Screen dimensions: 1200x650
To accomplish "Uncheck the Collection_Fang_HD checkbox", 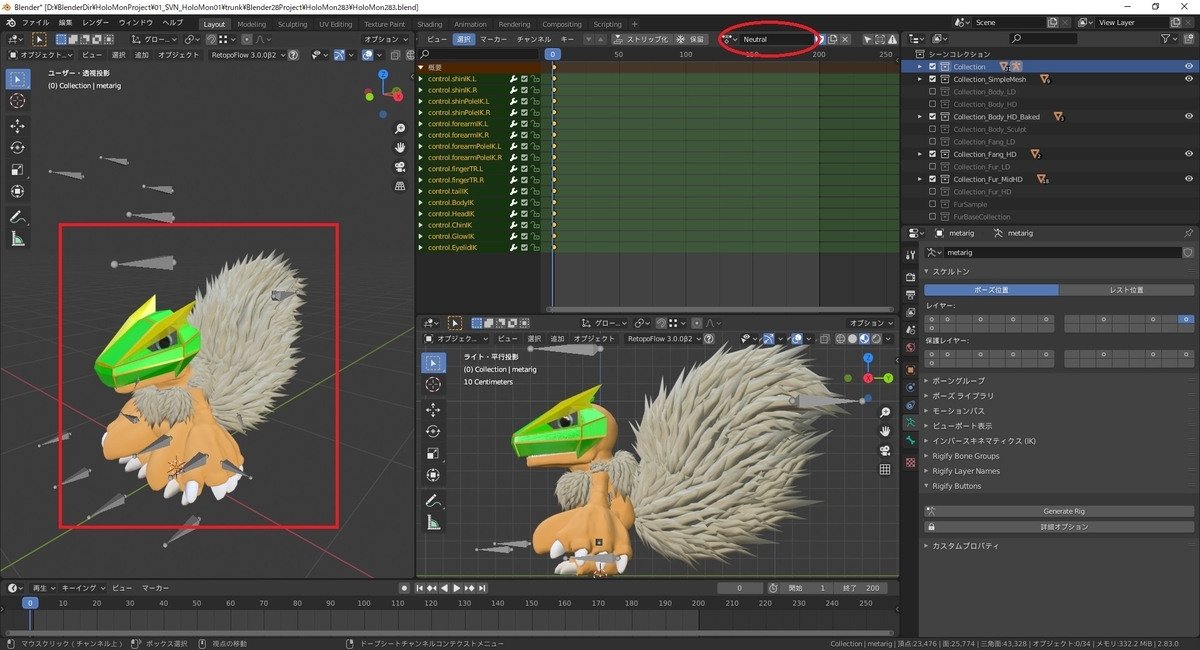I will (x=933, y=154).
